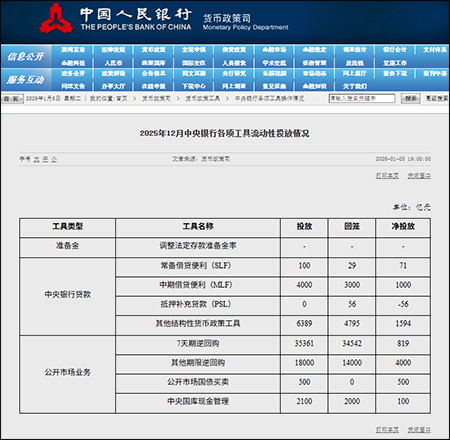Click the 其他期限逆回购 cell

click(x=198, y=363)
